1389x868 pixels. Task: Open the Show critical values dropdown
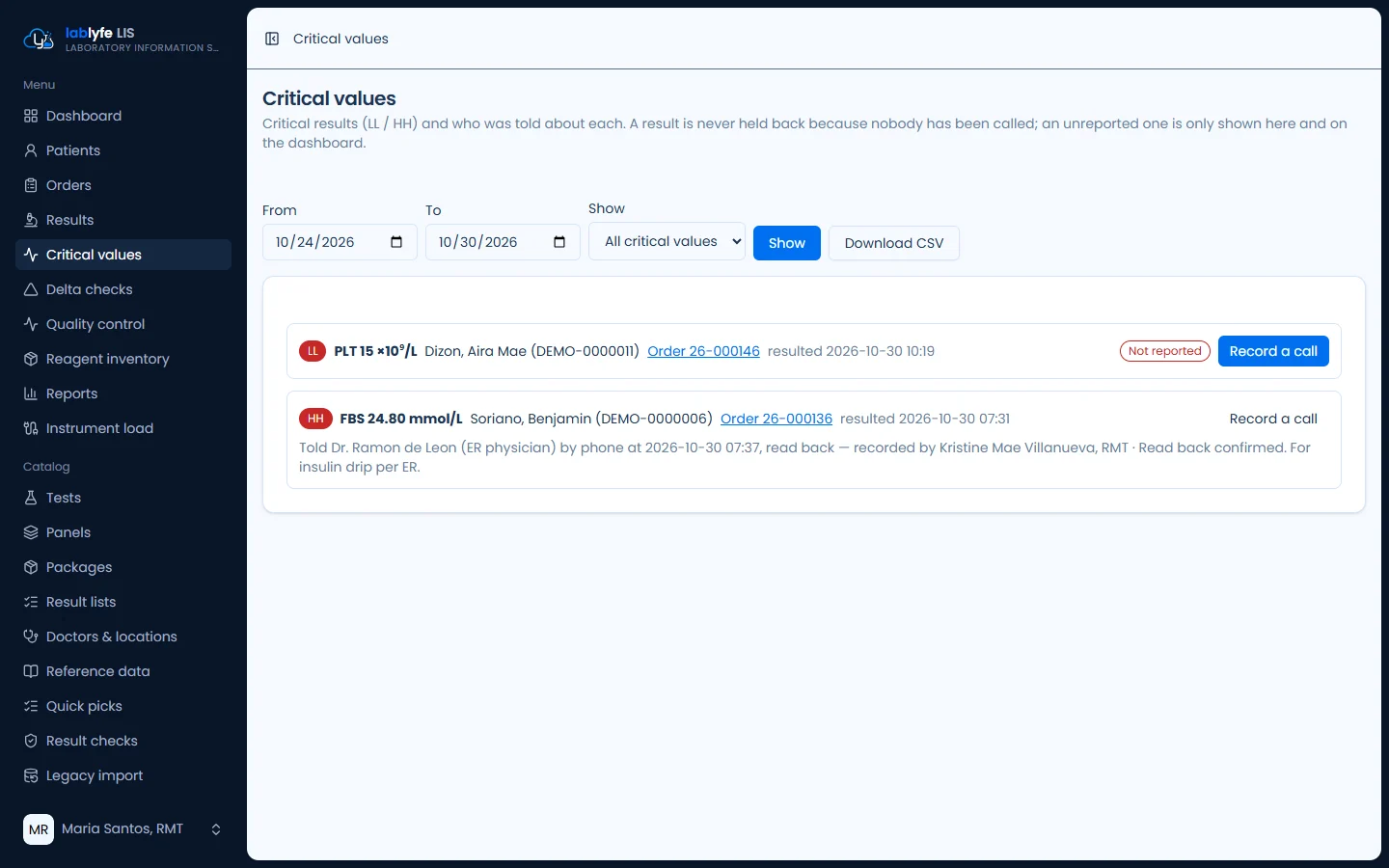(x=667, y=241)
